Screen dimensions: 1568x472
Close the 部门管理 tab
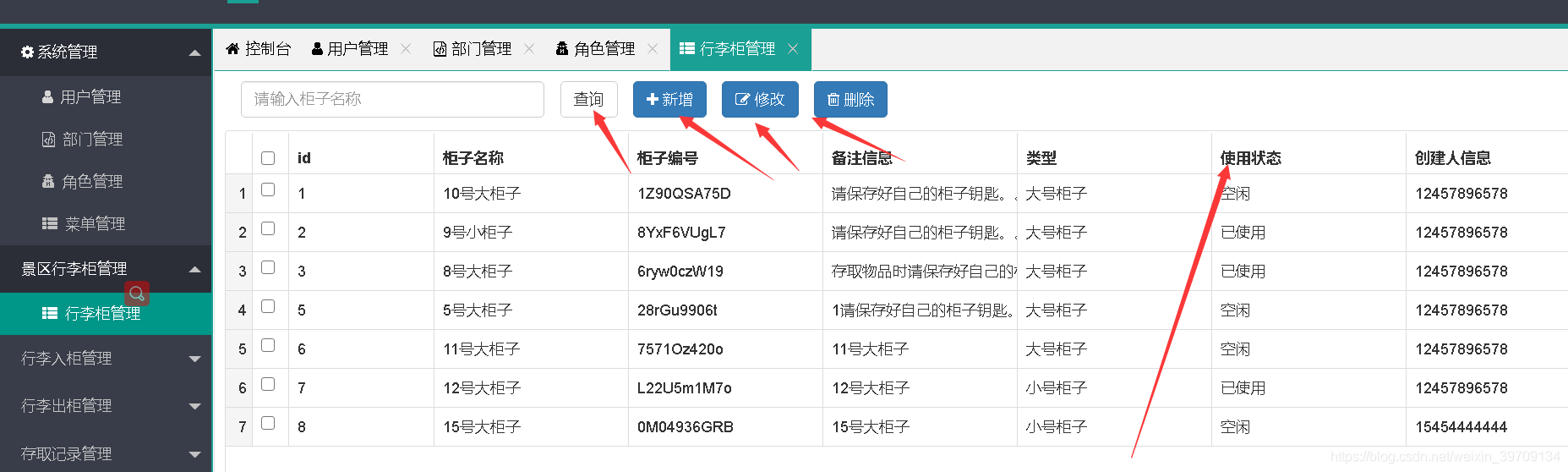(x=529, y=49)
